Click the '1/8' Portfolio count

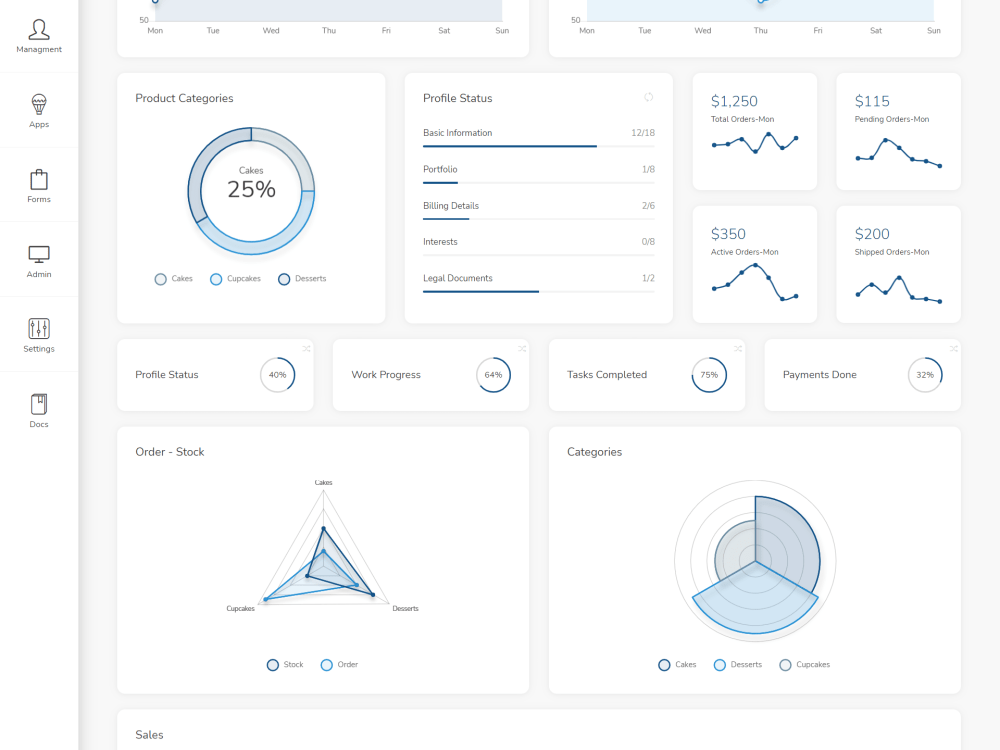(x=649, y=169)
